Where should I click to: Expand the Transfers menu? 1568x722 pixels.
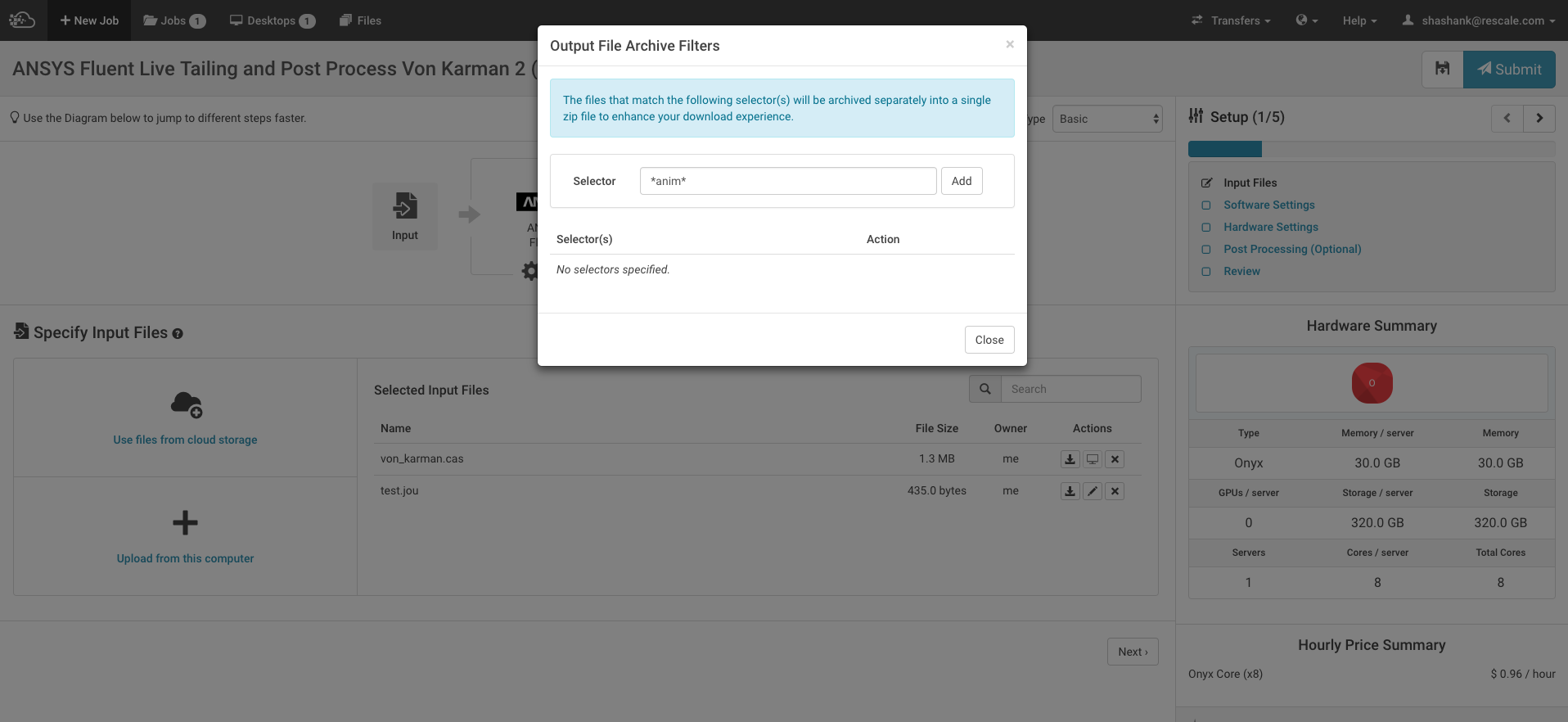tap(1231, 20)
